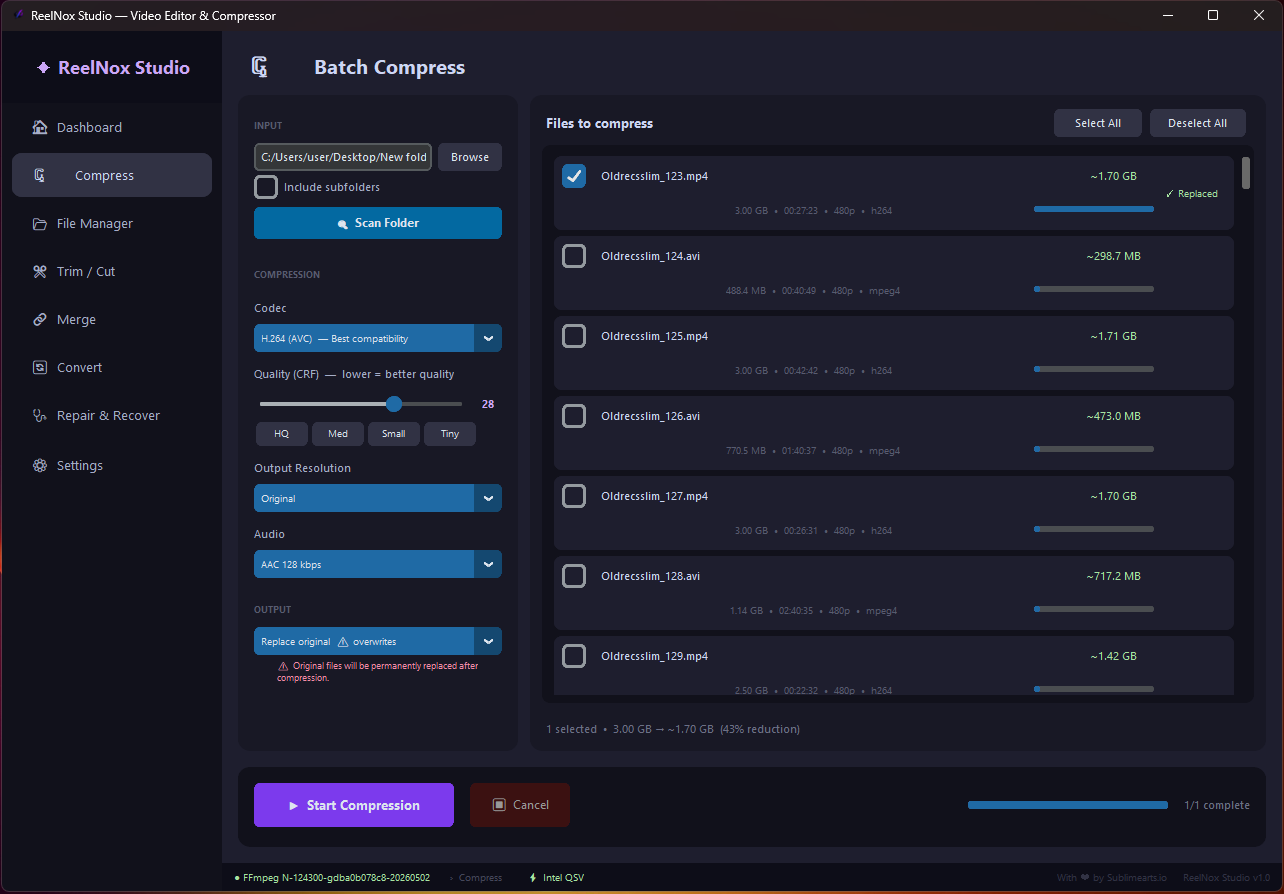Choose the HQ quality preset
The height and width of the screenshot is (894, 1284).
pyautogui.click(x=282, y=433)
